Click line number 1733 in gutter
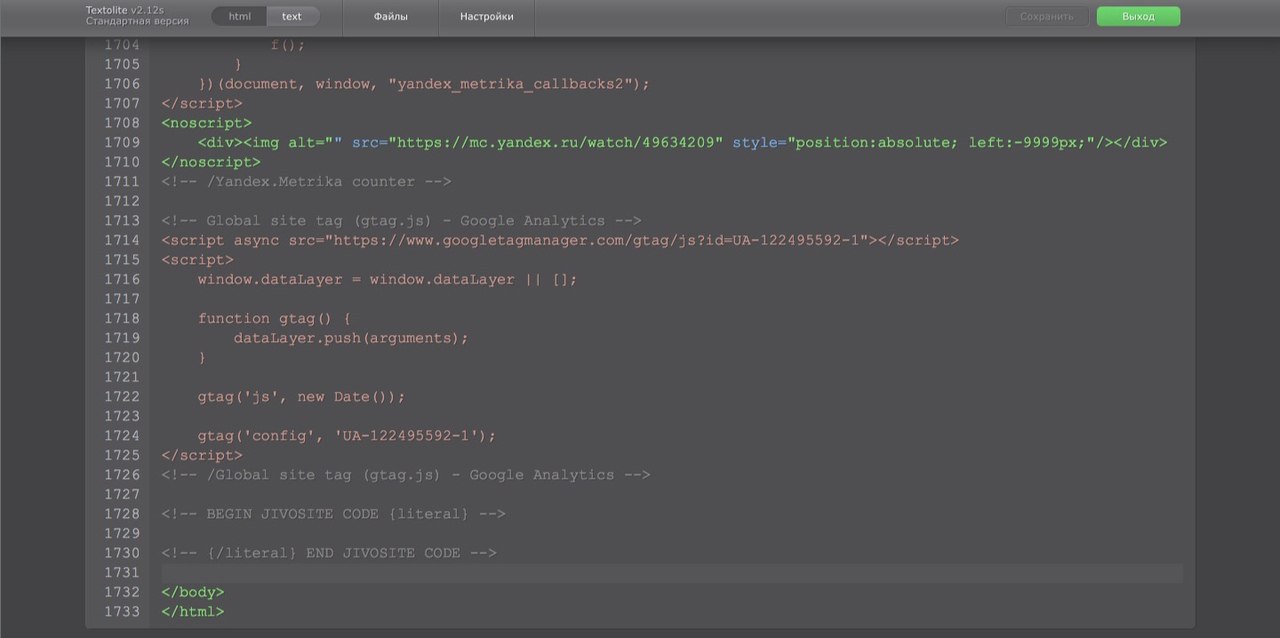Image resolution: width=1280 pixels, height=638 pixels. tap(122, 612)
